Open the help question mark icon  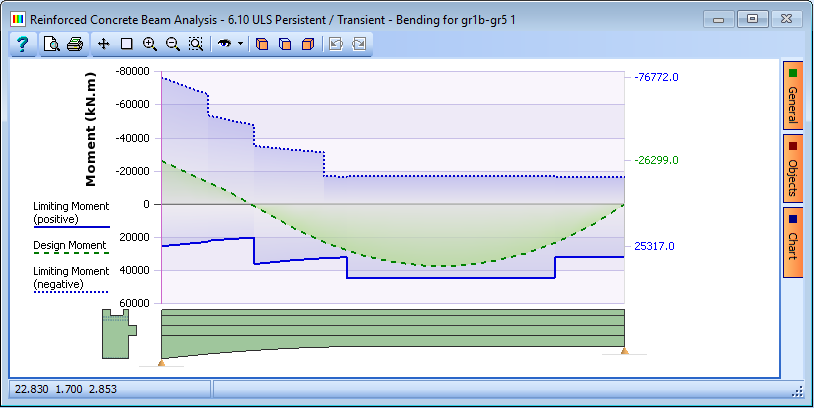click(x=22, y=44)
